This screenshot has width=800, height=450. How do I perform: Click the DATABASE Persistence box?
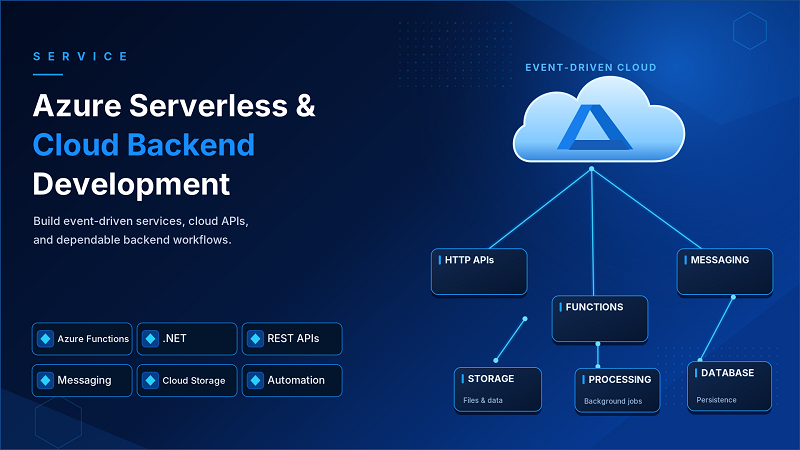click(730, 386)
